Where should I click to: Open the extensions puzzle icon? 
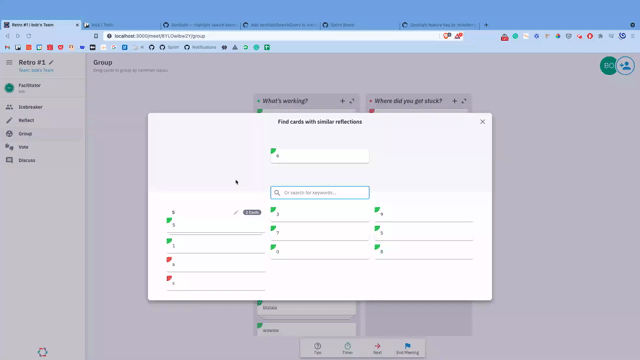[x=600, y=36]
